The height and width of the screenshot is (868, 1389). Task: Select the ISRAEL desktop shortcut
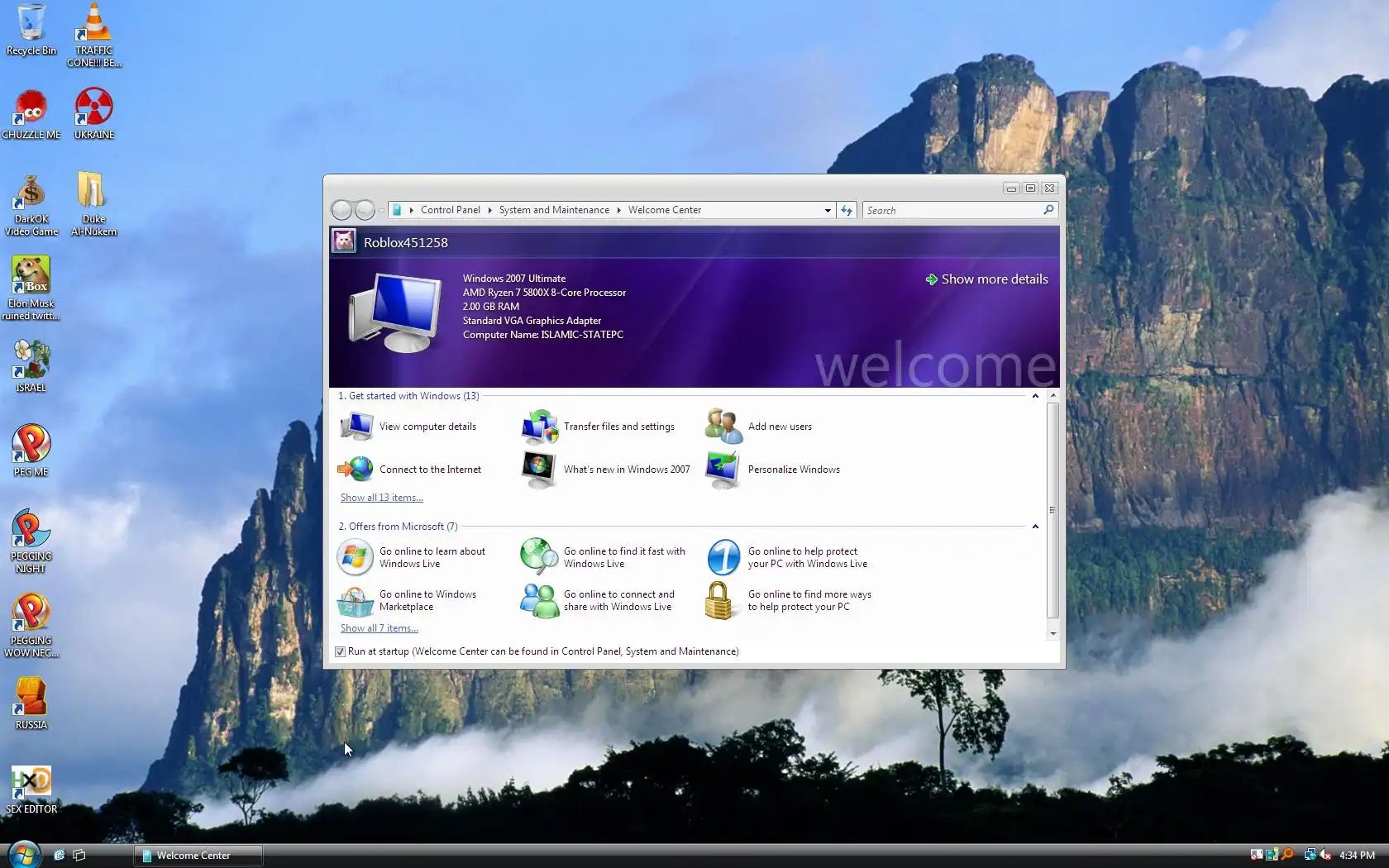click(x=31, y=365)
